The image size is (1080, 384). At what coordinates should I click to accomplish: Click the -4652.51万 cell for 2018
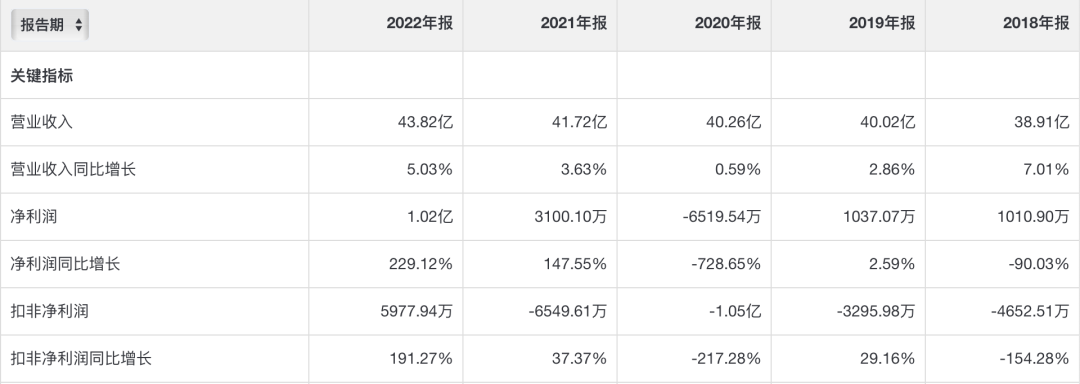click(x=1030, y=311)
